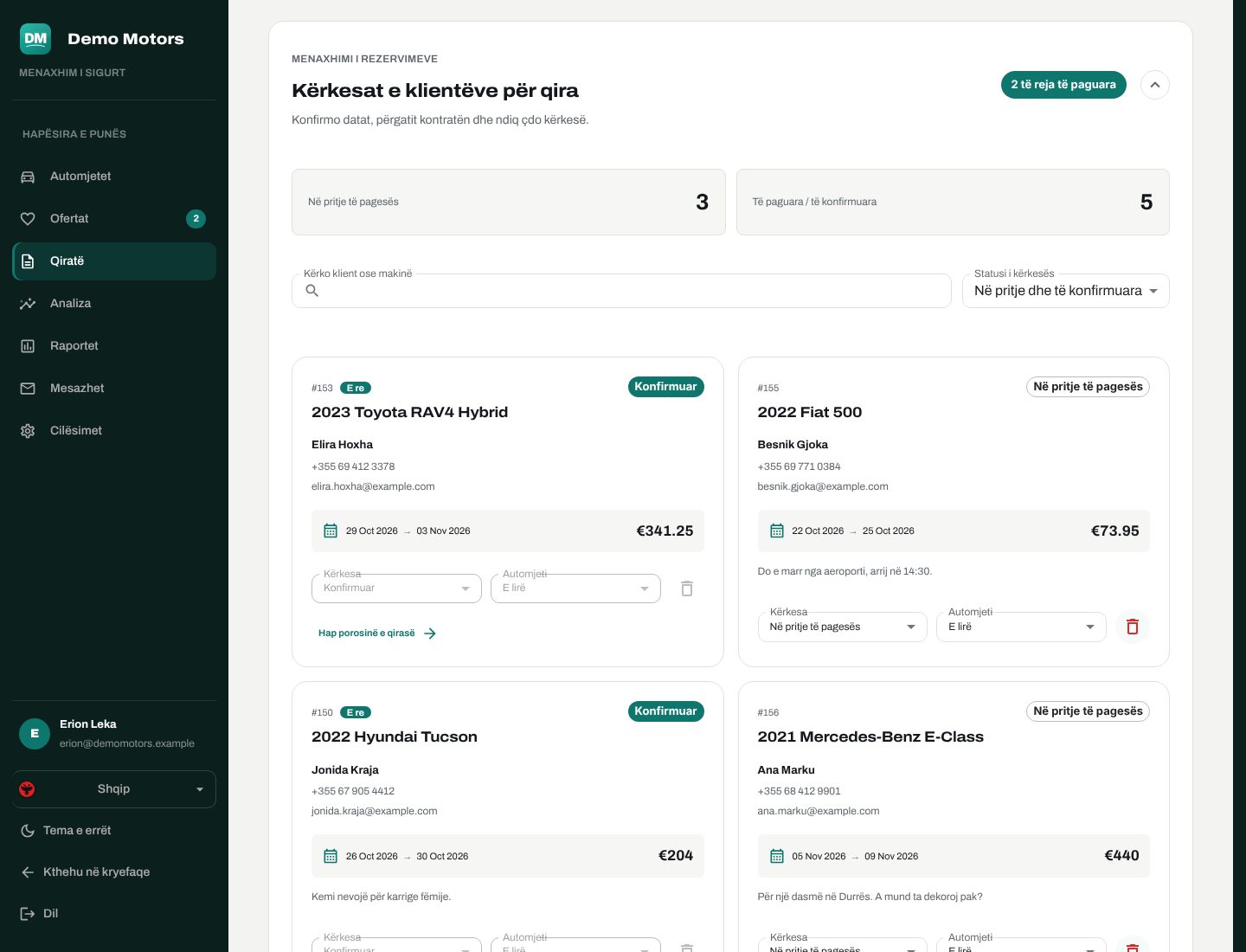Click the phone number +355 69 771 0384
The image size is (1246, 952).
[x=799, y=466]
